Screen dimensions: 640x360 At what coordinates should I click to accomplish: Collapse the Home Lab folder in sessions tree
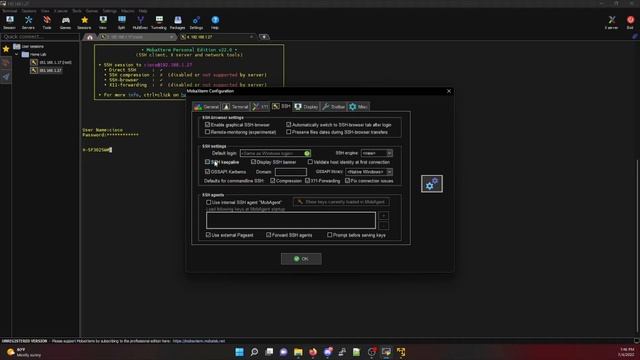click(17, 54)
